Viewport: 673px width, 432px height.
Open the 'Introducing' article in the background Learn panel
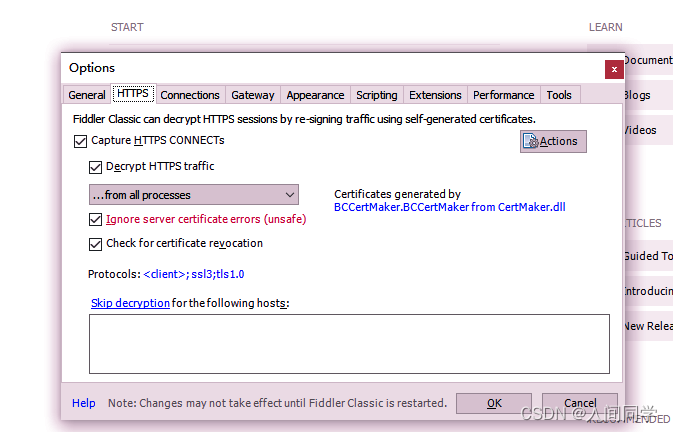click(649, 291)
